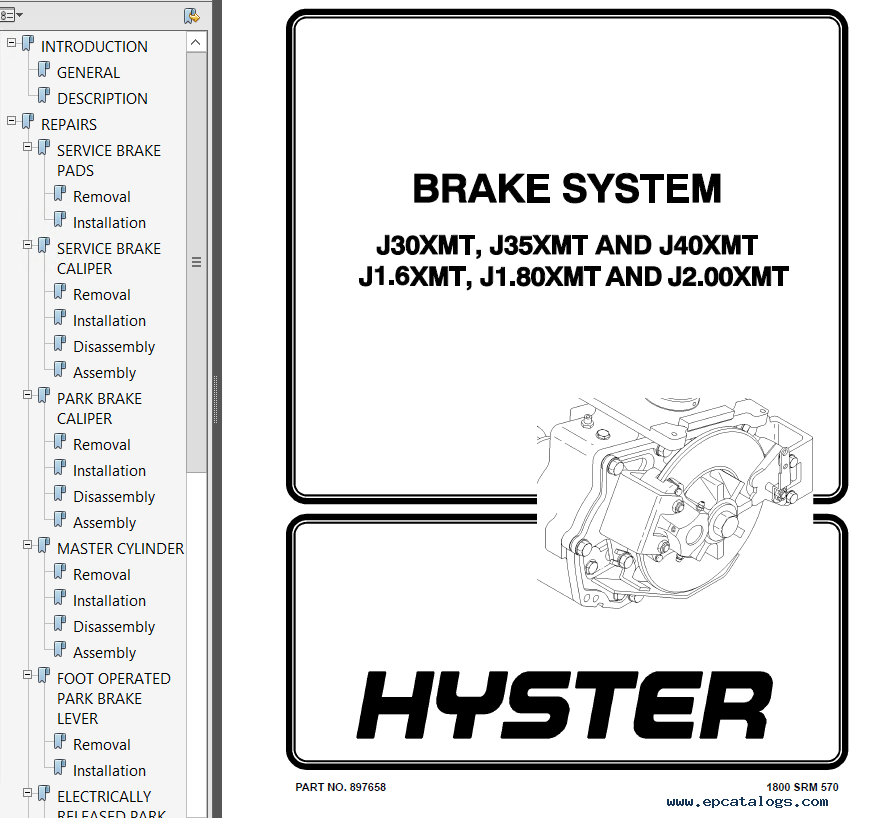Open Removal under SERVICE BRAKE CALIPER
Viewport: 879px width, 818px height.
[101, 295]
